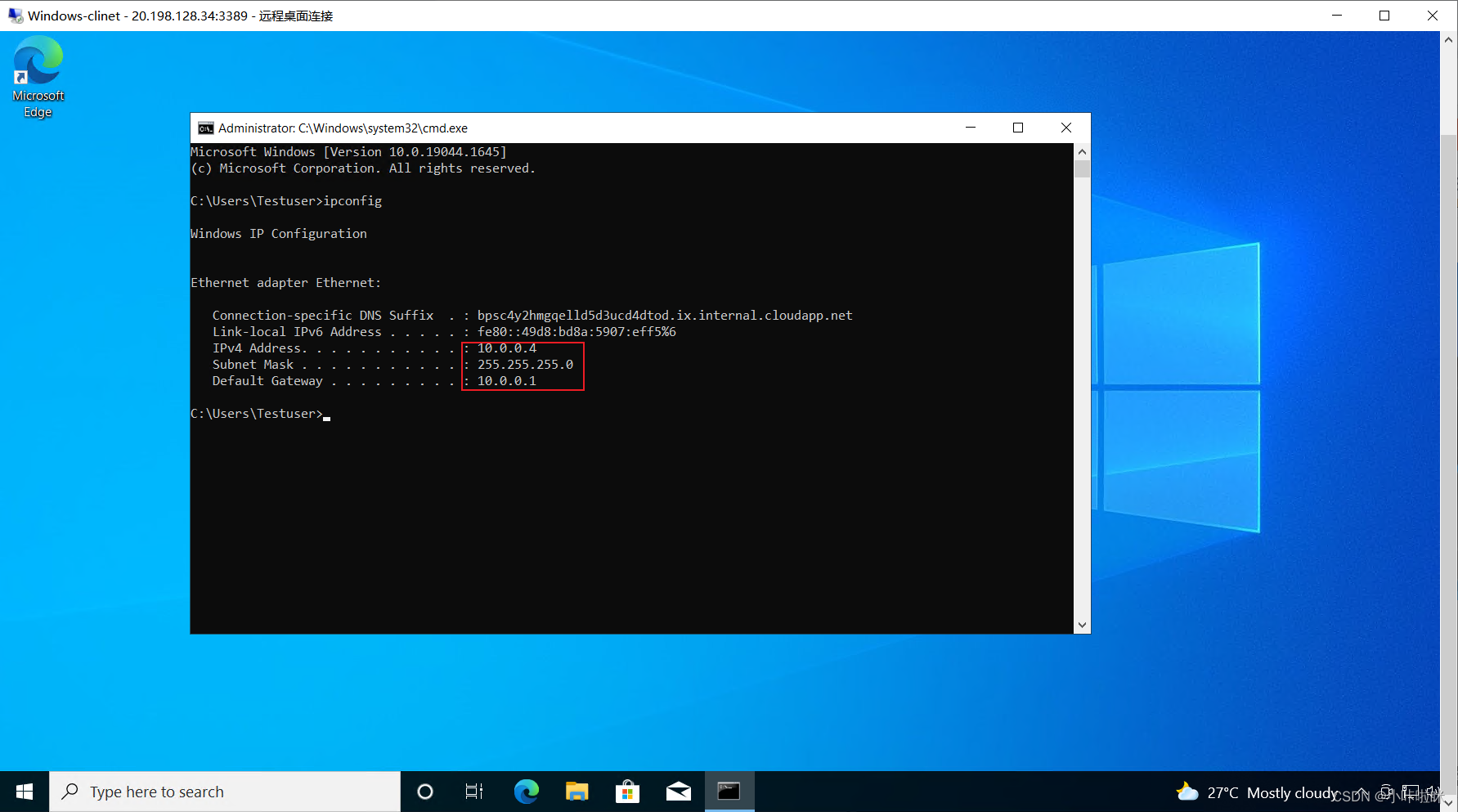Open the Mail app from the taskbar

click(x=679, y=792)
